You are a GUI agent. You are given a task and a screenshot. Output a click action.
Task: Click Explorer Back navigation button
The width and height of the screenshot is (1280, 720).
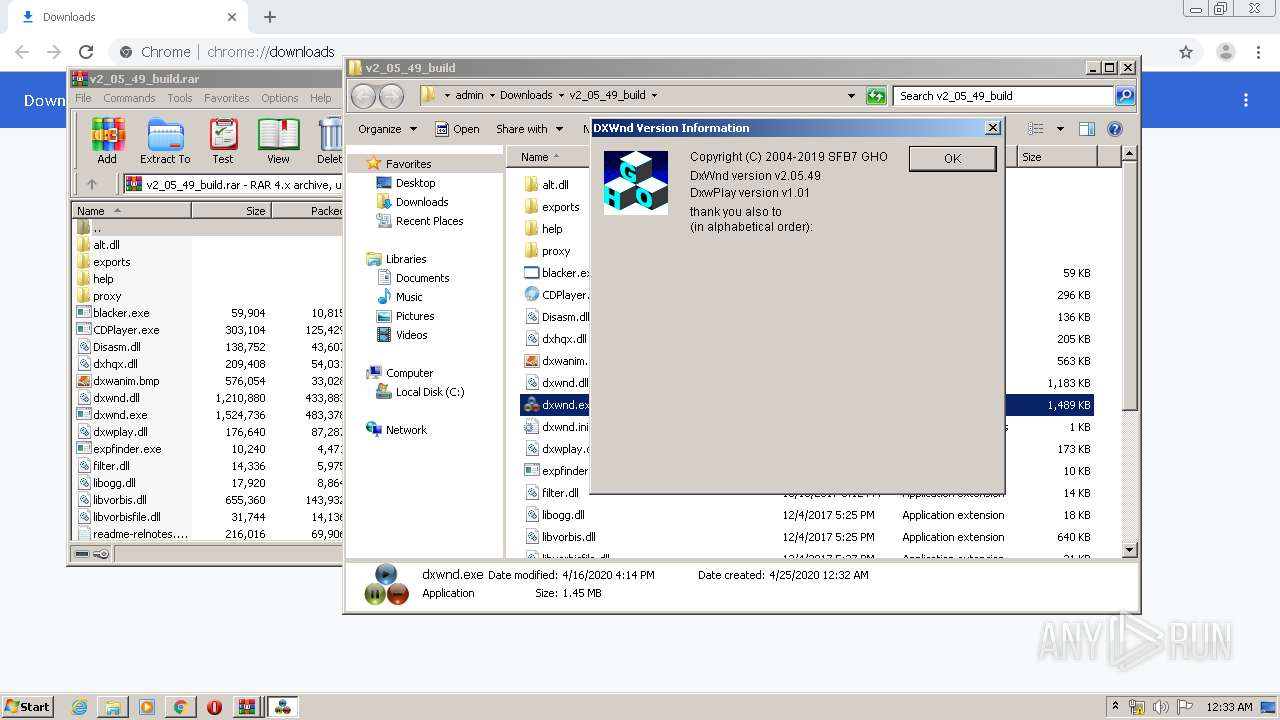point(363,96)
